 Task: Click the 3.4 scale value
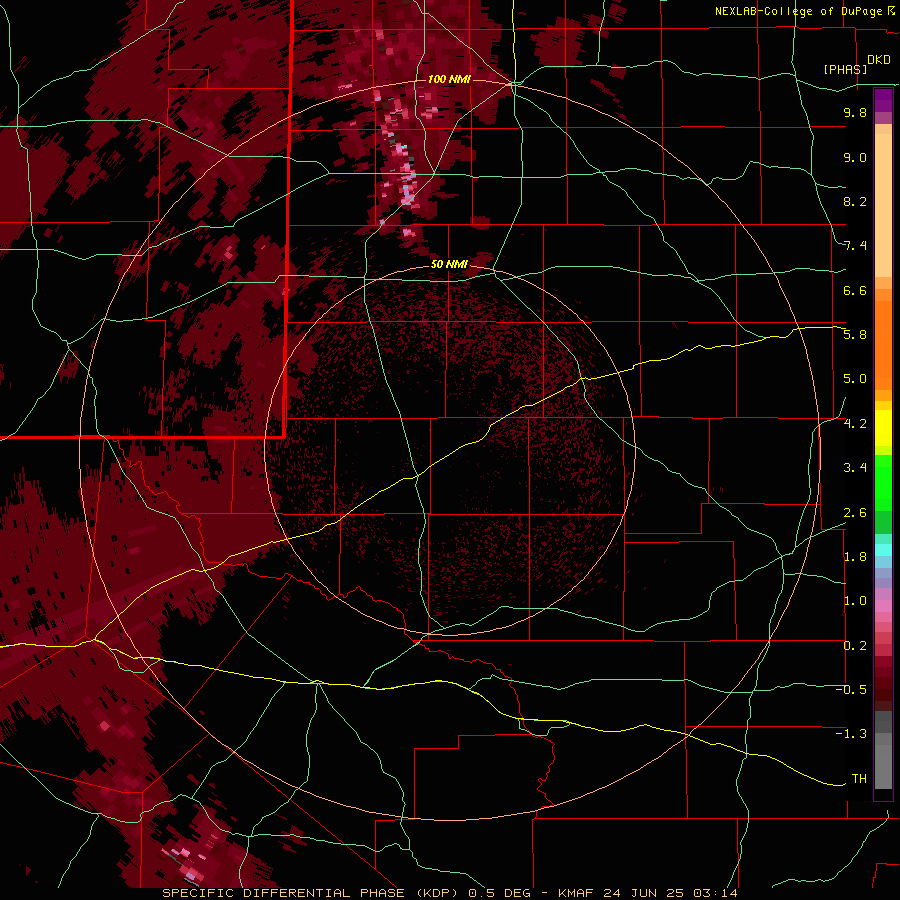(855, 468)
